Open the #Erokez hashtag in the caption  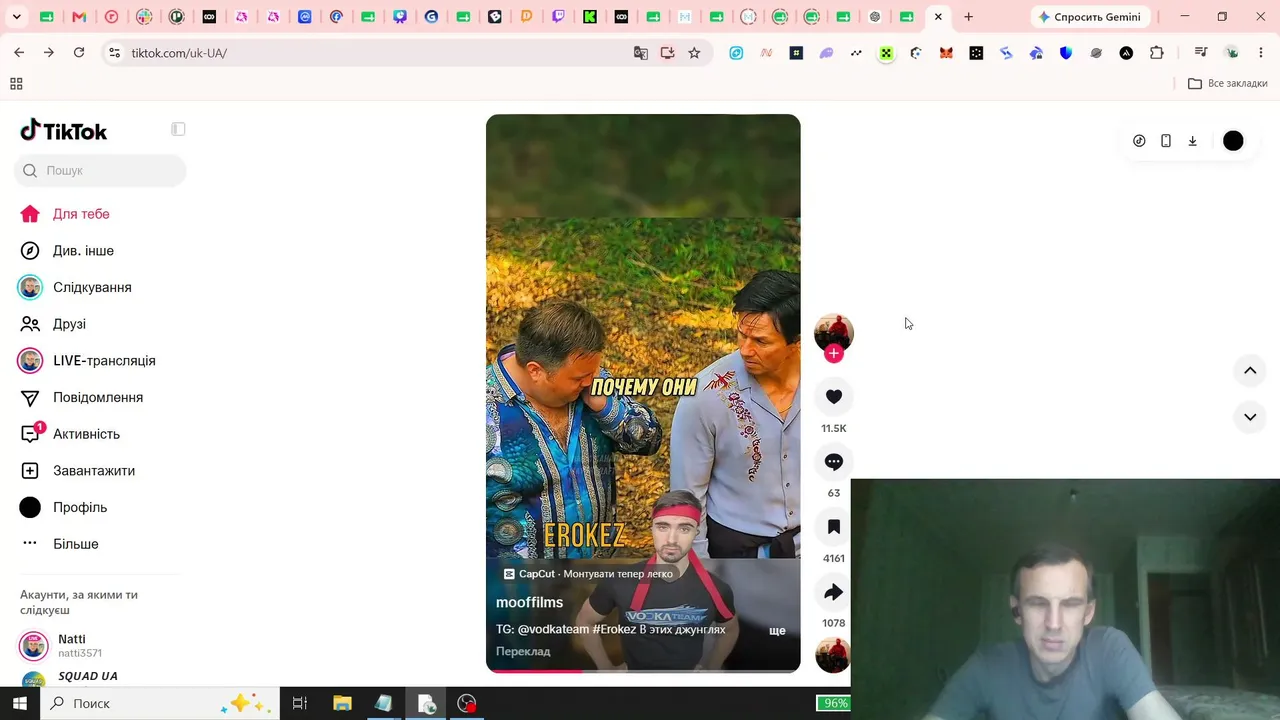click(614, 630)
